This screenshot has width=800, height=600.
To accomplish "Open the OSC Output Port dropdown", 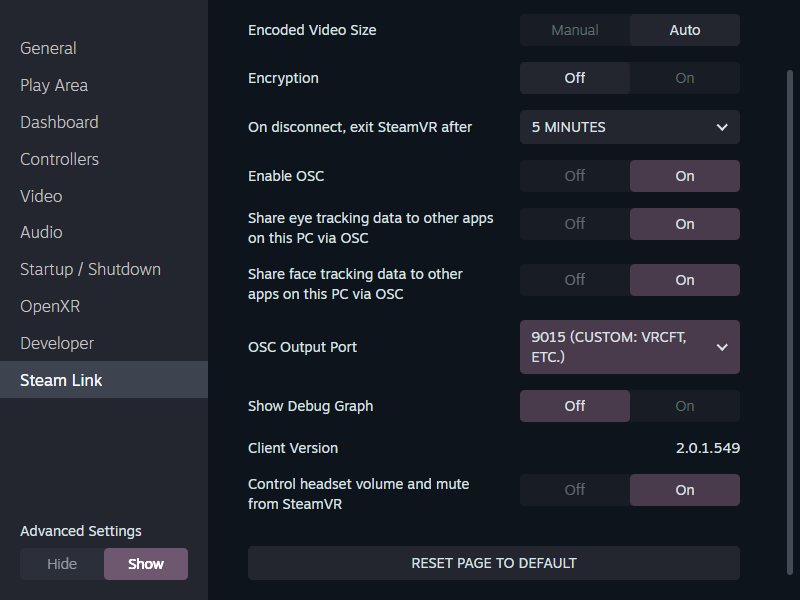I will (x=630, y=347).
